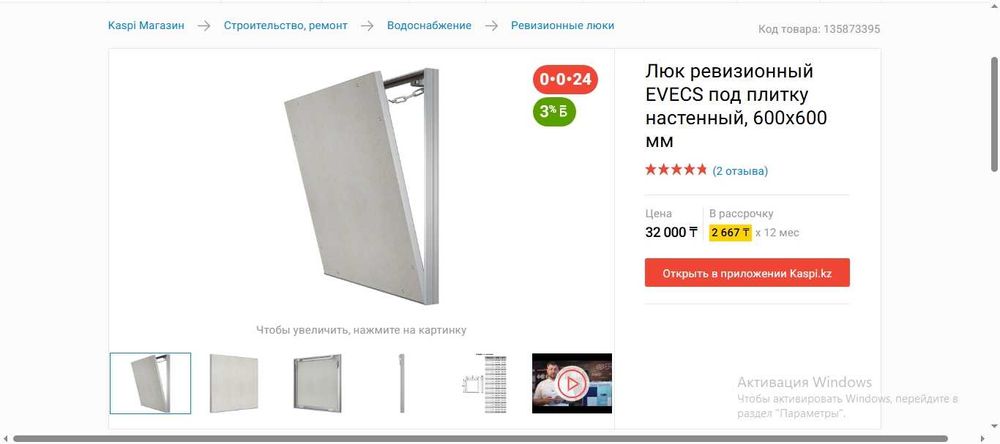Select the size table thumbnail
Viewport: 1000px width, 444px height.
coord(486,383)
